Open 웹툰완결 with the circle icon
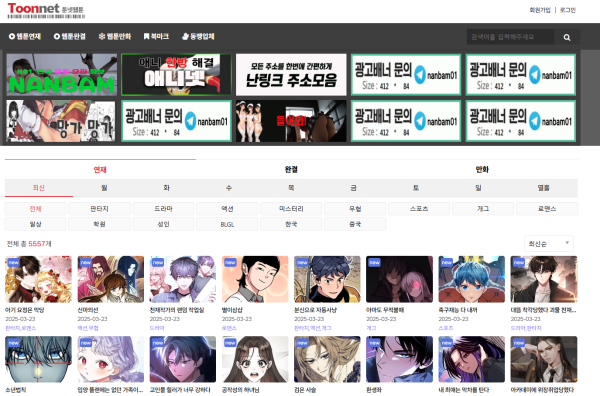Image resolution: width=600 pixels, height=396 pixels. click(70, 36)
